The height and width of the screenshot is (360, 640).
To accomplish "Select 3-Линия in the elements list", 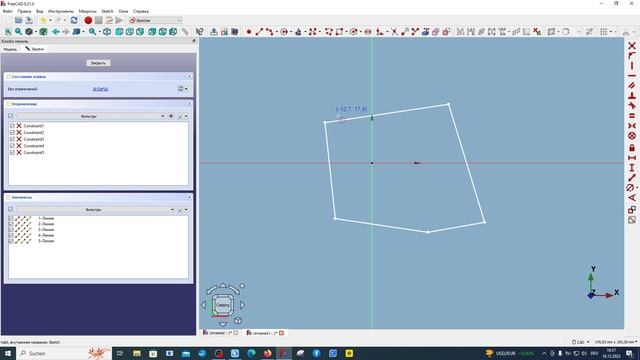I will [46, 230].
